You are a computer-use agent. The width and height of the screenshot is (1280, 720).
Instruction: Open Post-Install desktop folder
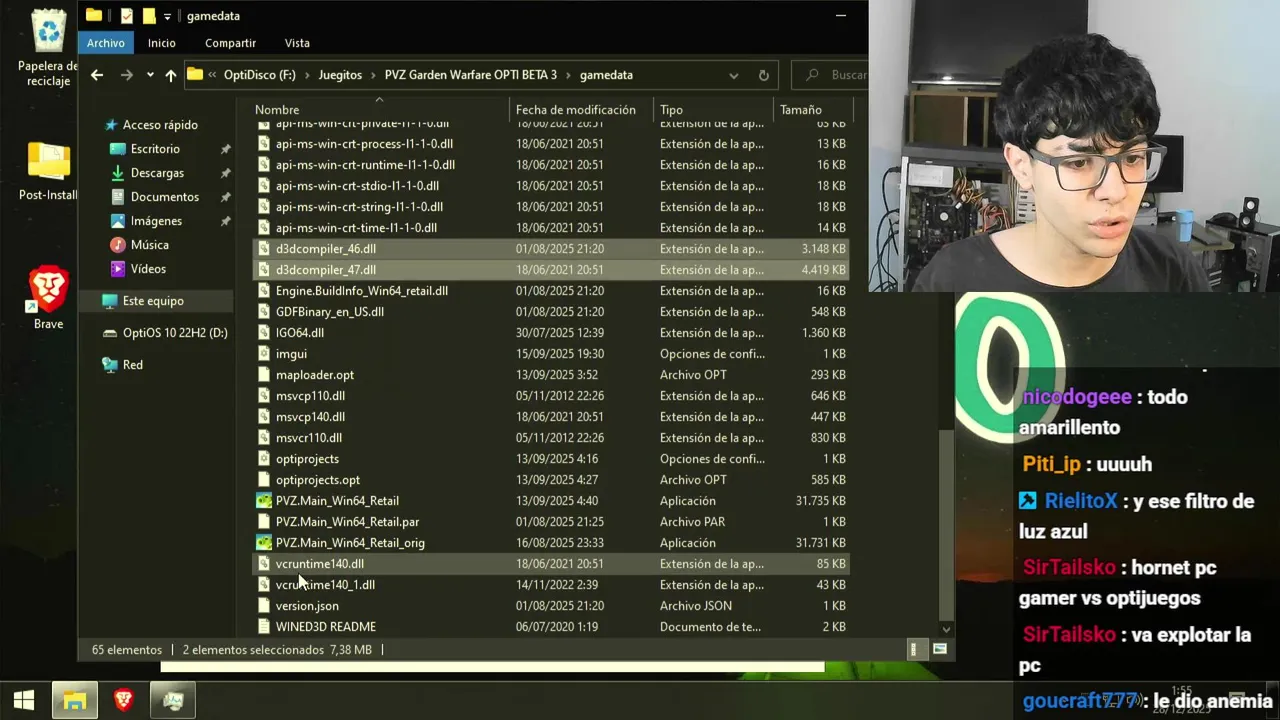[x=48, y=171]
